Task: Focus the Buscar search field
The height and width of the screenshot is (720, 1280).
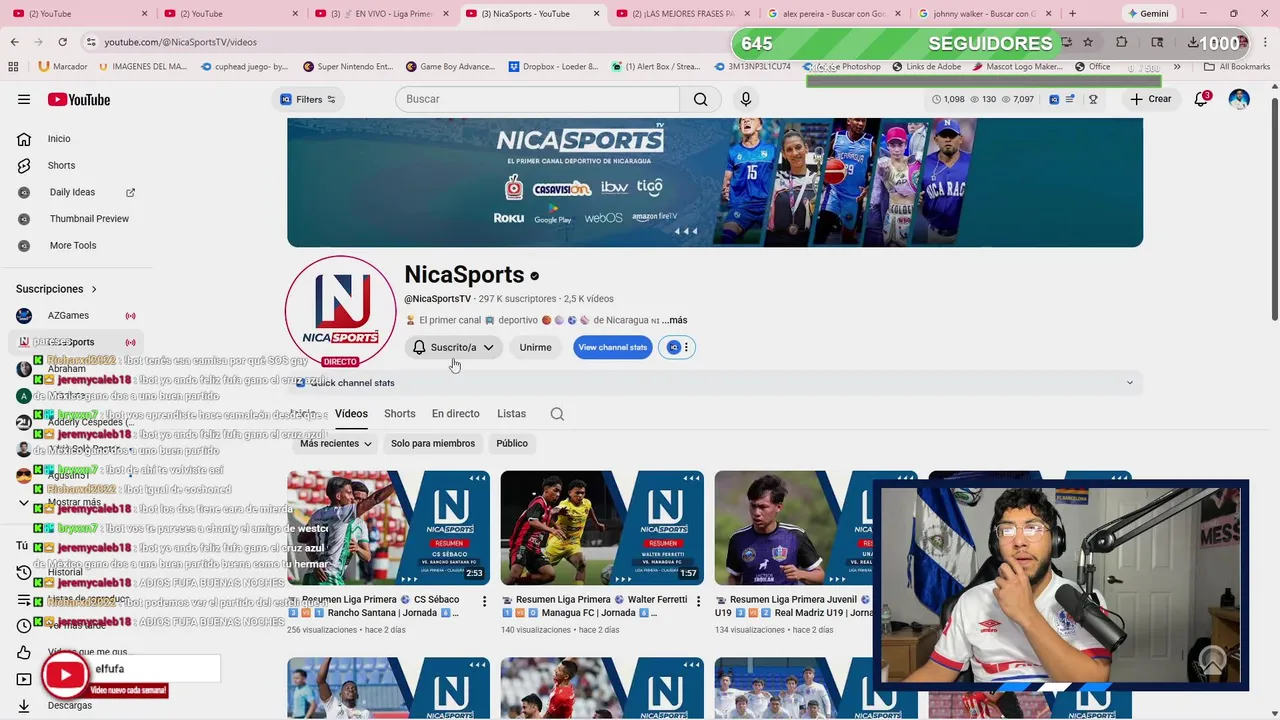Action: (x=538, y=99)
